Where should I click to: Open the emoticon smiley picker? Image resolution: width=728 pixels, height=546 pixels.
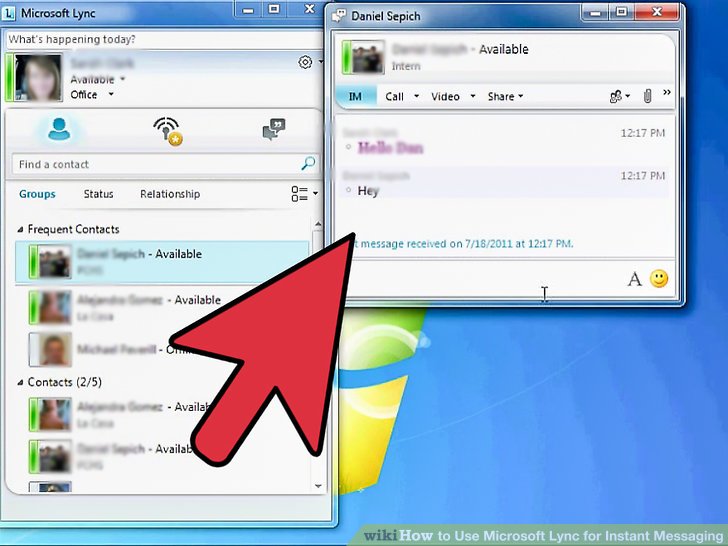tap(659, 279)
